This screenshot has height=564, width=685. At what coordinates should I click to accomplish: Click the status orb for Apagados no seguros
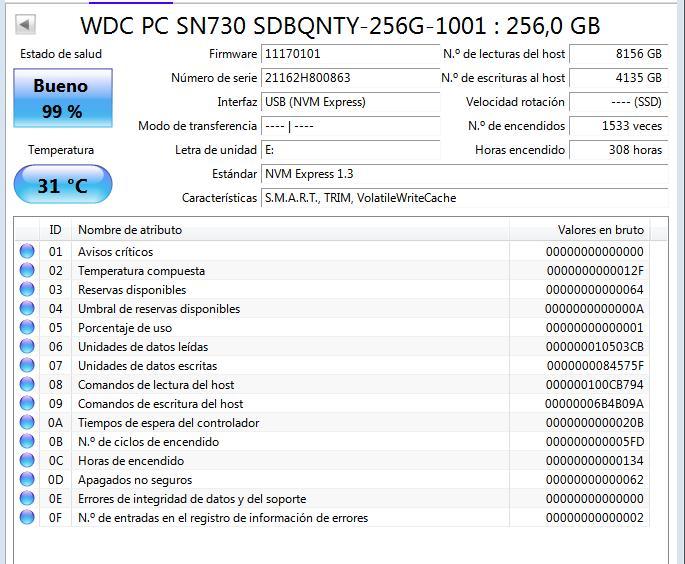click(x=27, y=480)
